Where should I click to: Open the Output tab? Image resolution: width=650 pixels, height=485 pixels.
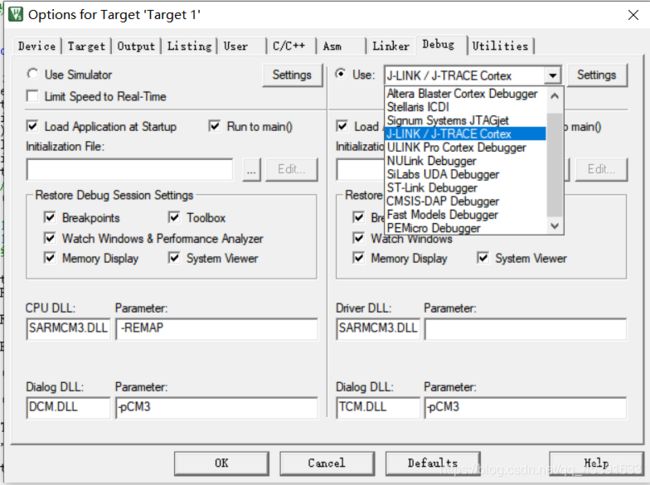pyautogui.click(x=136, y=46)
